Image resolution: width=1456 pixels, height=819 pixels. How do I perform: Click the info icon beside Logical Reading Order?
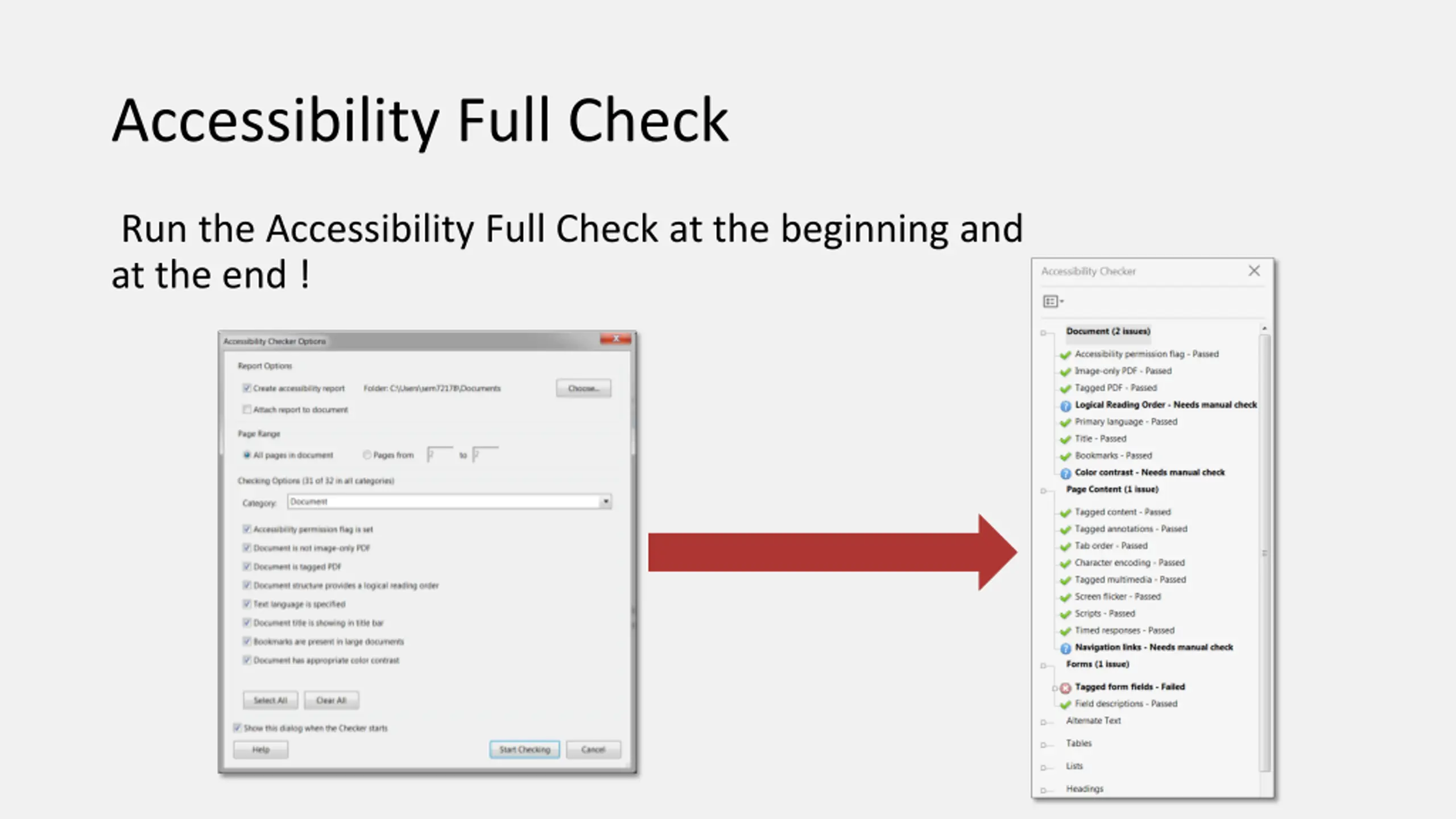point(1065,406)
